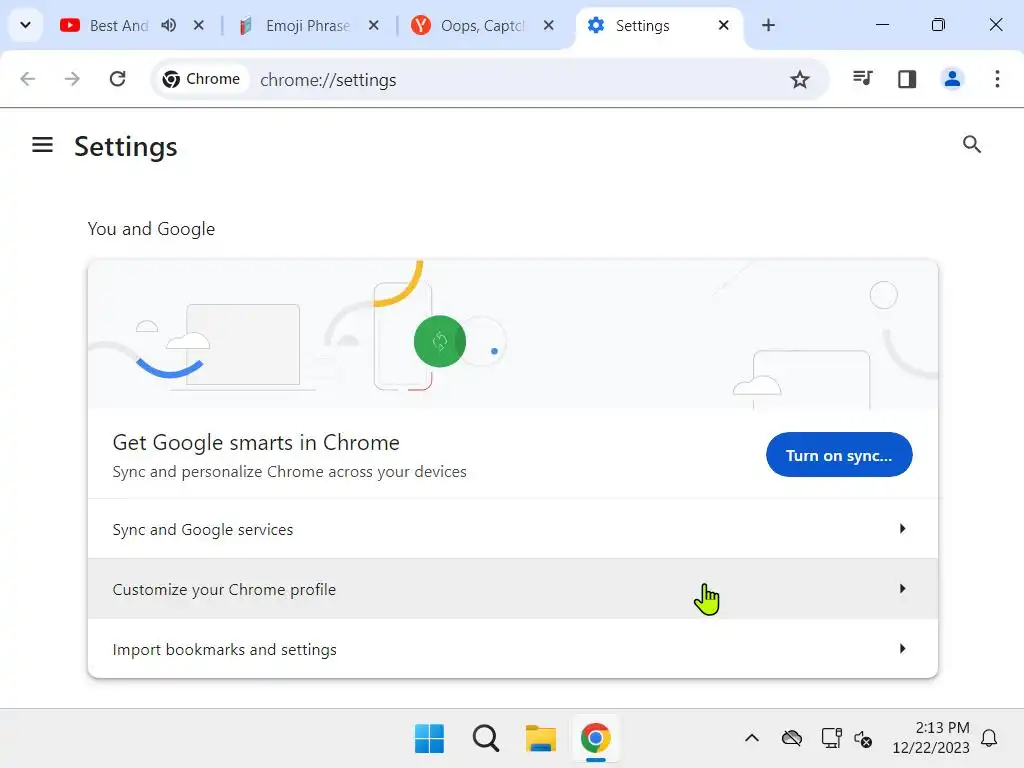The width and height of the screenshot is (1024, 768).
Task: Open the media controls icon
Action: click(863, 79)
